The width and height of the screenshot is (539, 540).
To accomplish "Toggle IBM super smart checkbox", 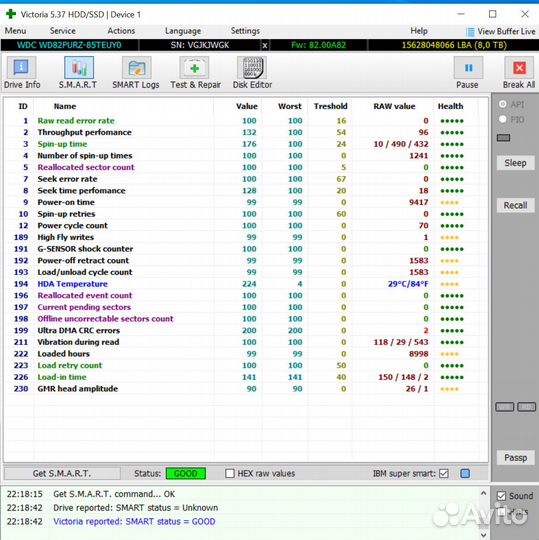I will [444, 473].
